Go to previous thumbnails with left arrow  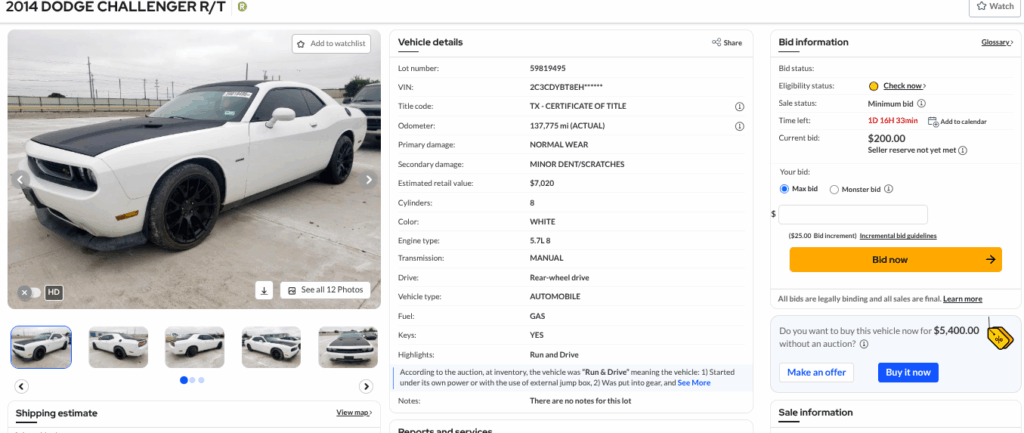(22, 387)
